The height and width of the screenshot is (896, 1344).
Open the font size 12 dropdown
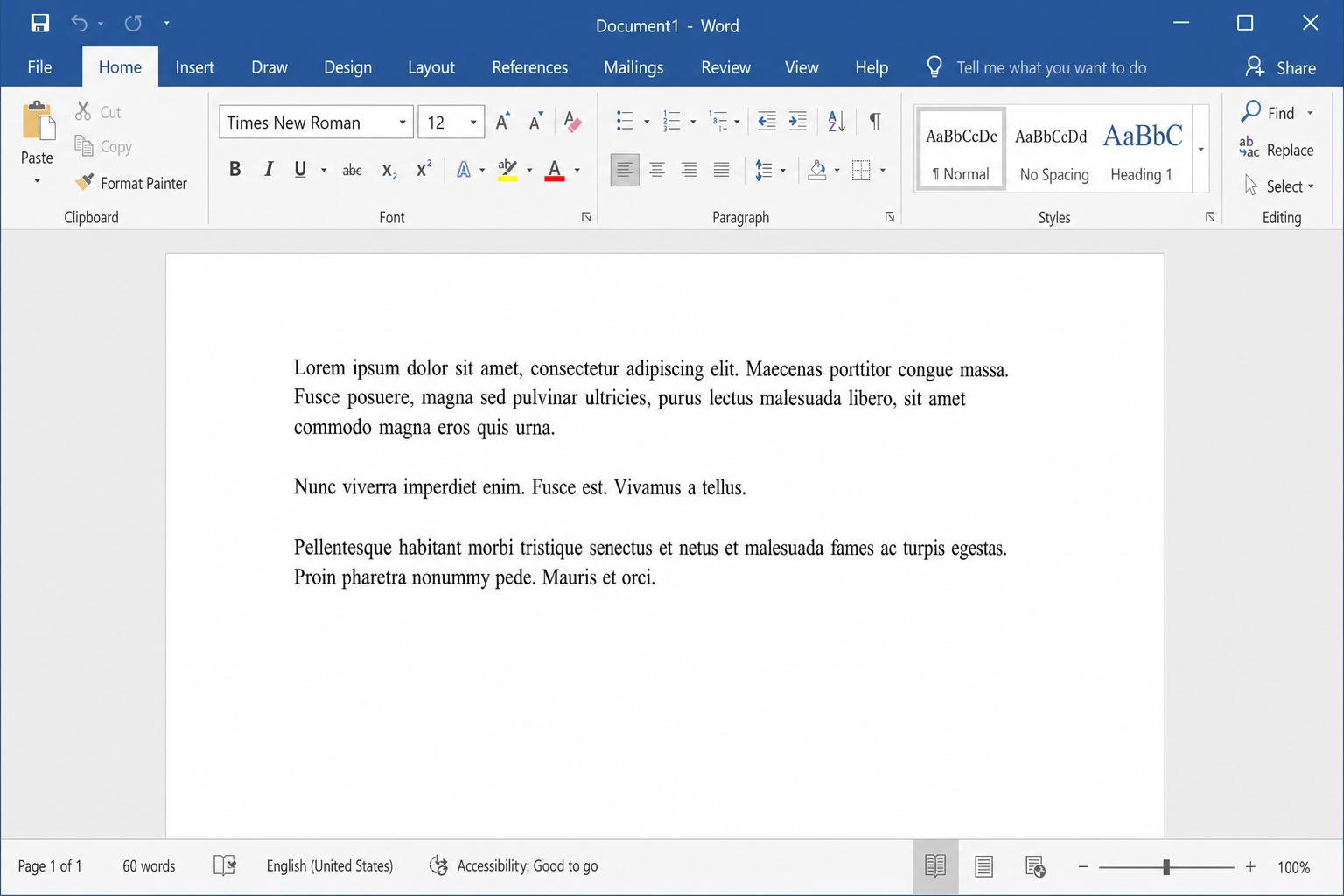[x=473, y=122]
